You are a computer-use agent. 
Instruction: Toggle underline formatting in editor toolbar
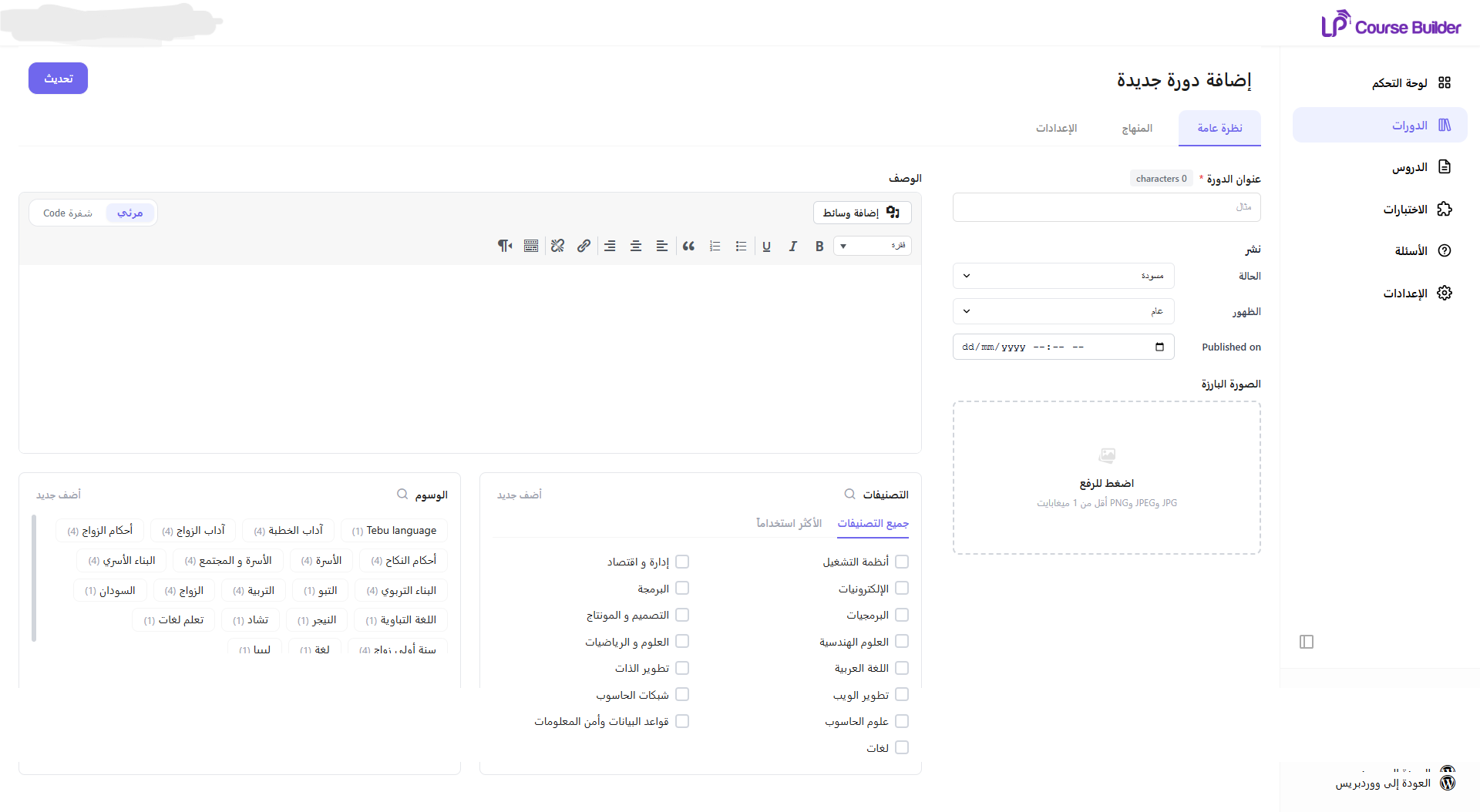(766, 247)
